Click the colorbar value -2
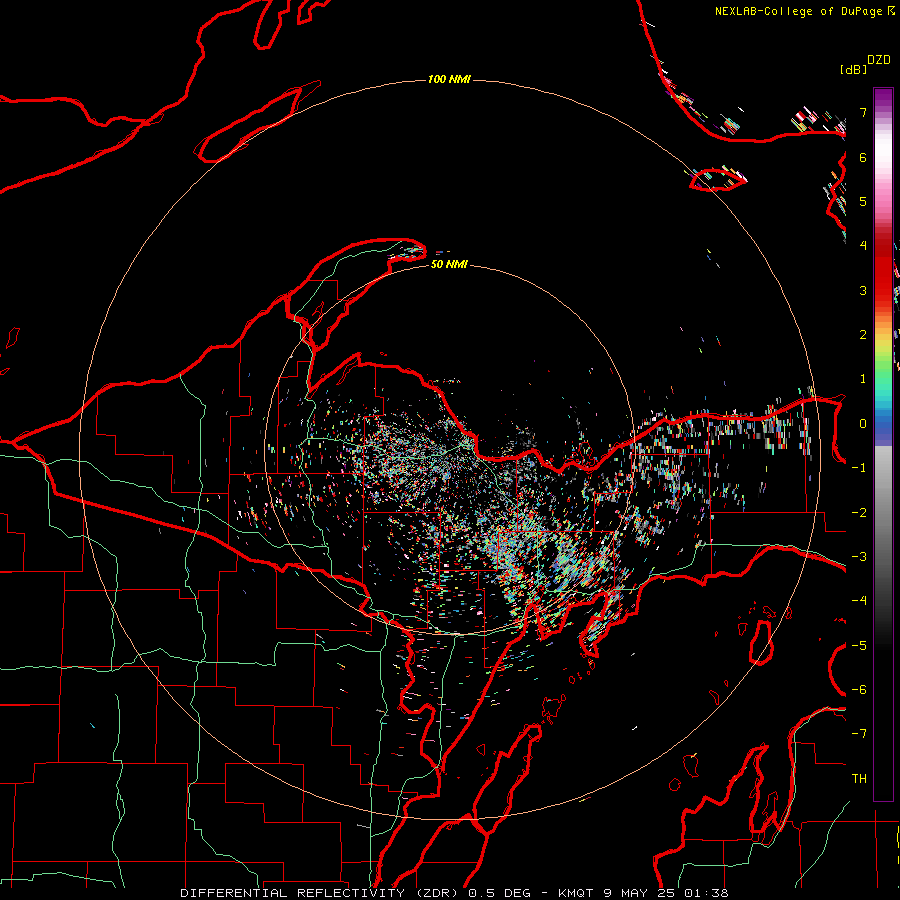This screenshot has width=900, height=900. point(859,513)
